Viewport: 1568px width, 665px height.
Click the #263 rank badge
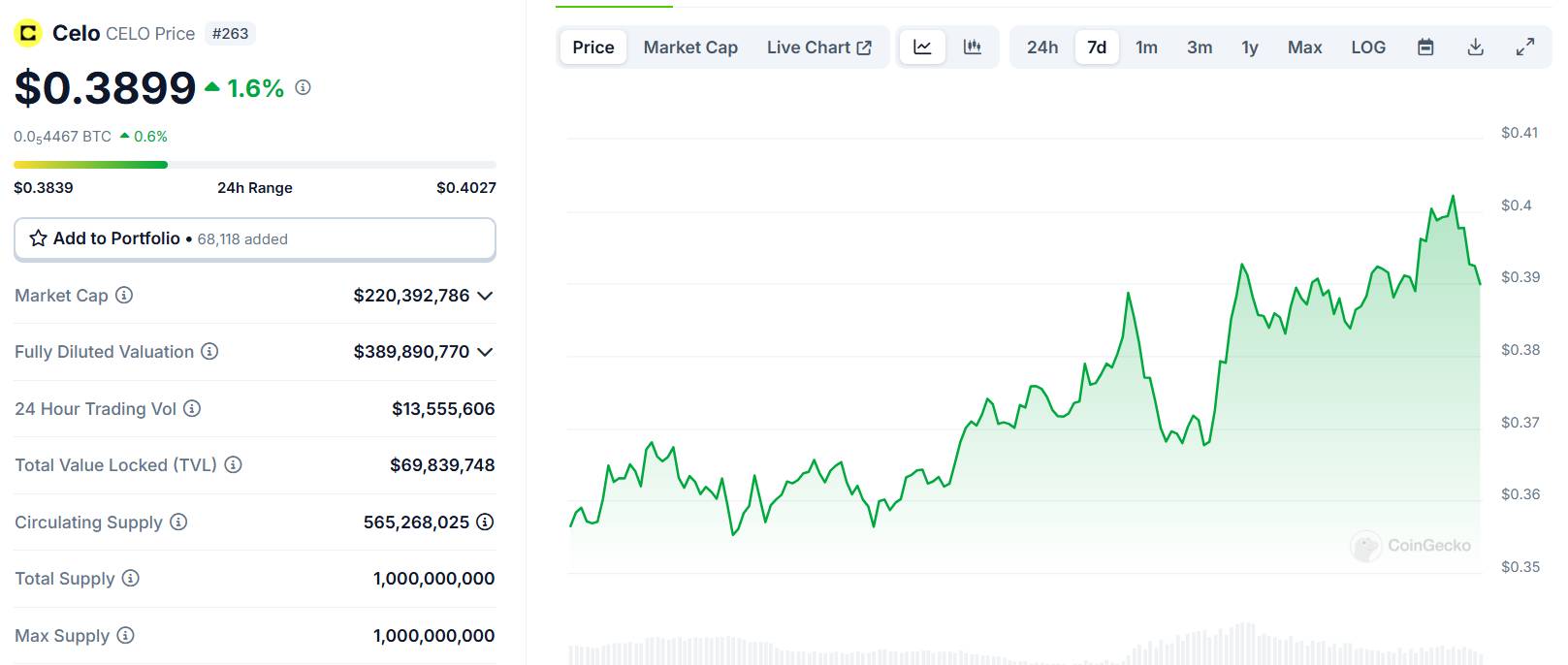pos(231,34)
